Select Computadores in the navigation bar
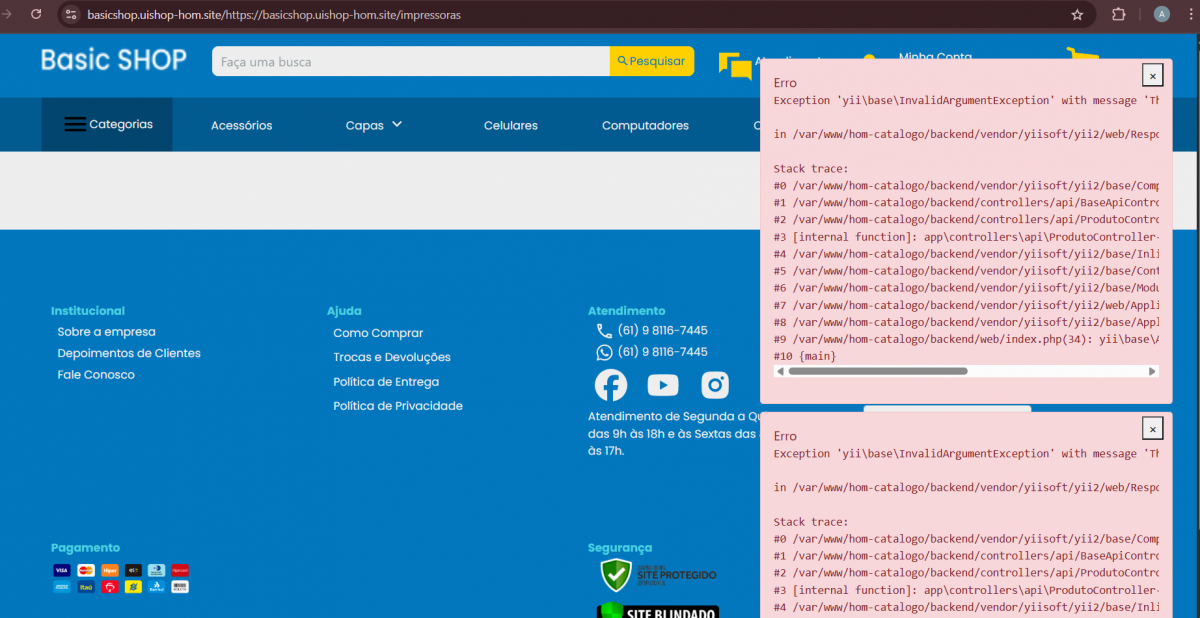 [645, 126]
